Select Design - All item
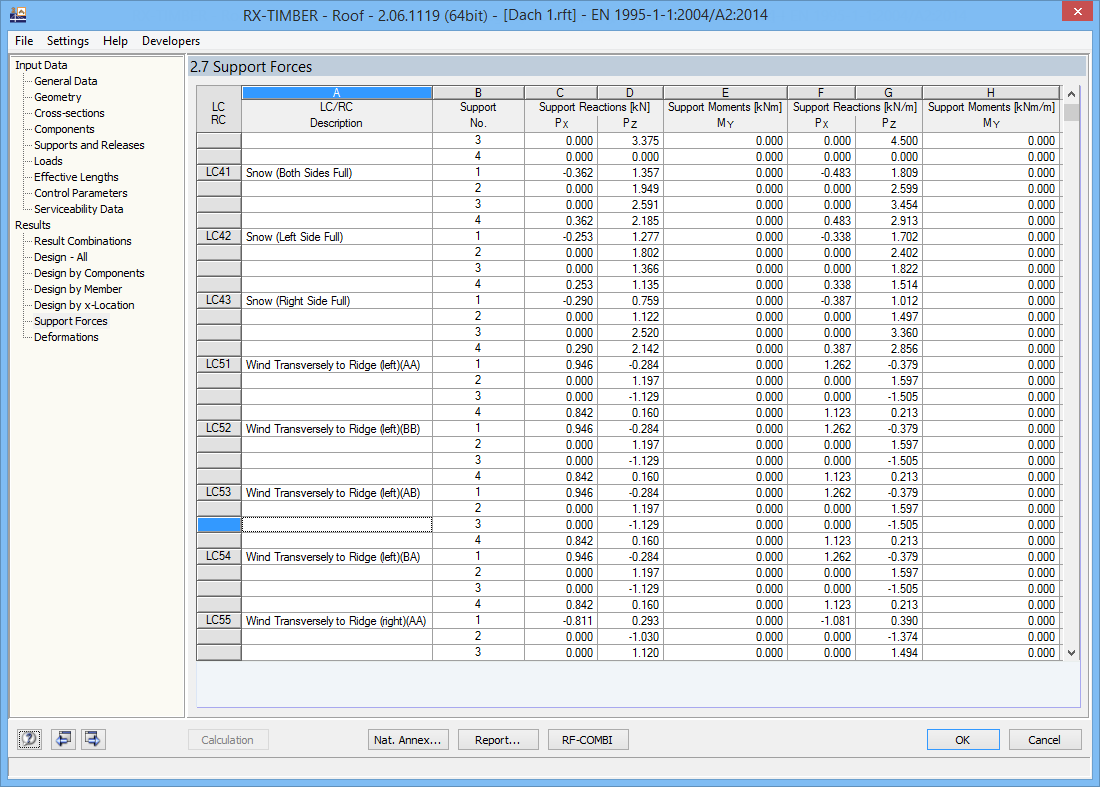This screenshot has height=787, width=1100. [x=60, y=257]
